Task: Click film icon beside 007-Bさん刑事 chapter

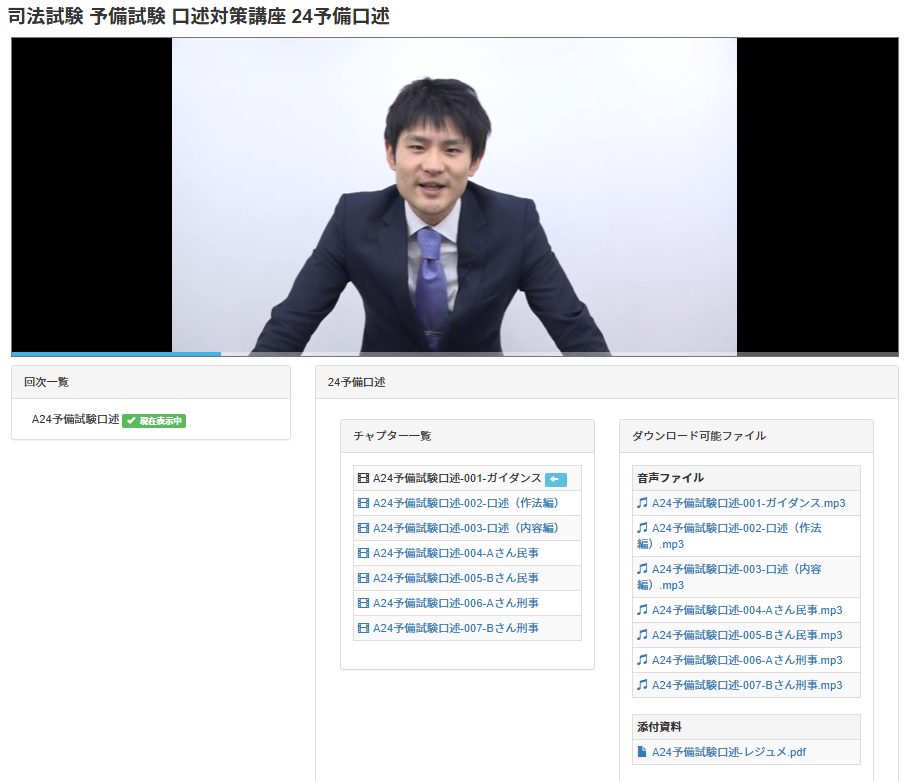Action: (x=363, y=628)
